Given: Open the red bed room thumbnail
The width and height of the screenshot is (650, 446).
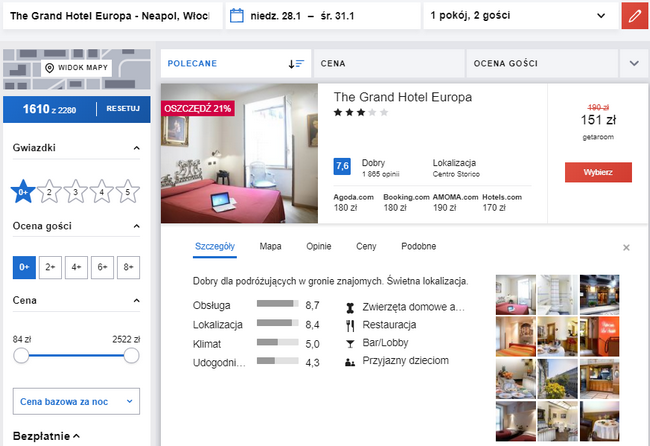Looking at the screenshot, I should [x=516, y=295].
